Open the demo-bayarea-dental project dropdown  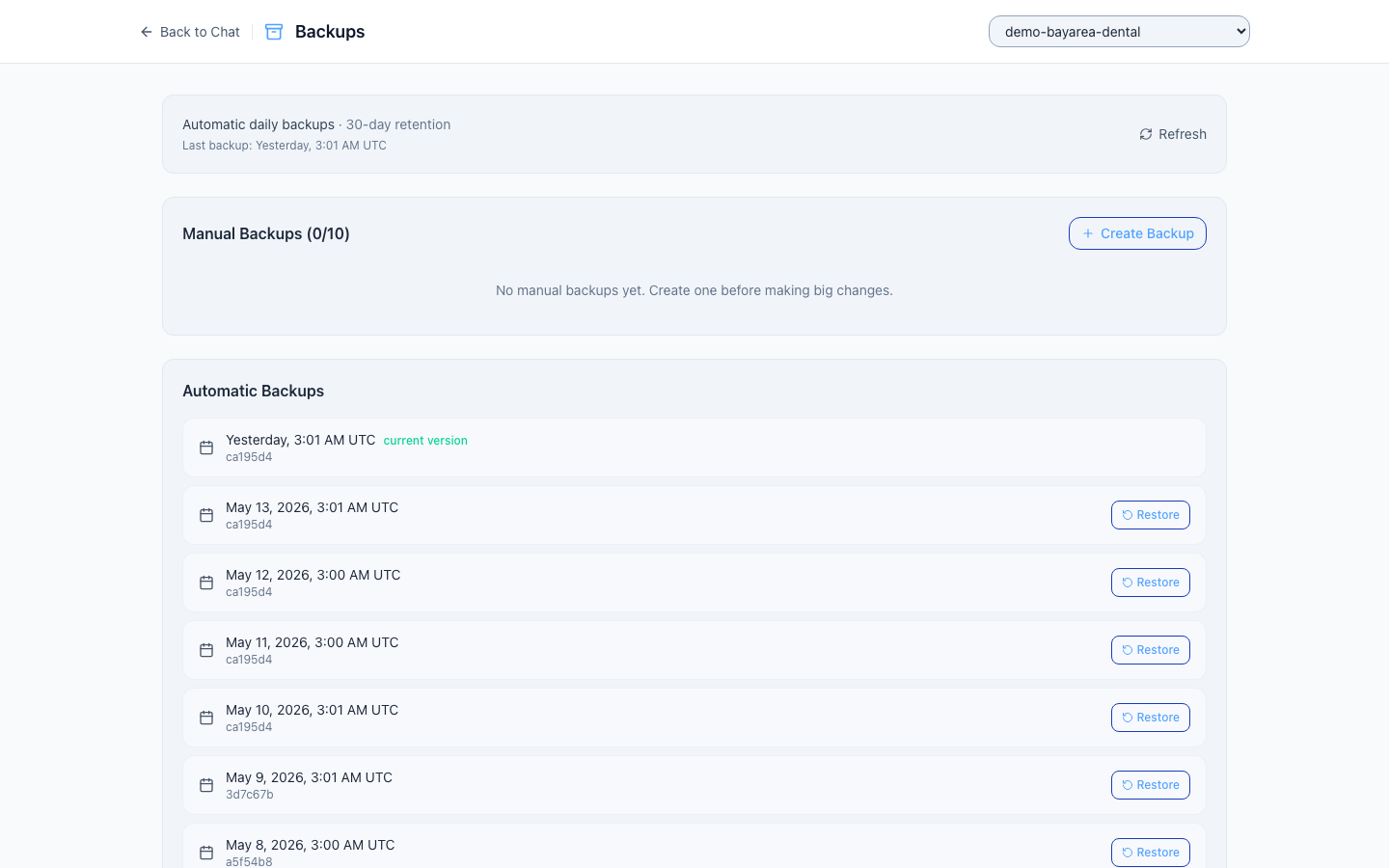[1119, 32]
